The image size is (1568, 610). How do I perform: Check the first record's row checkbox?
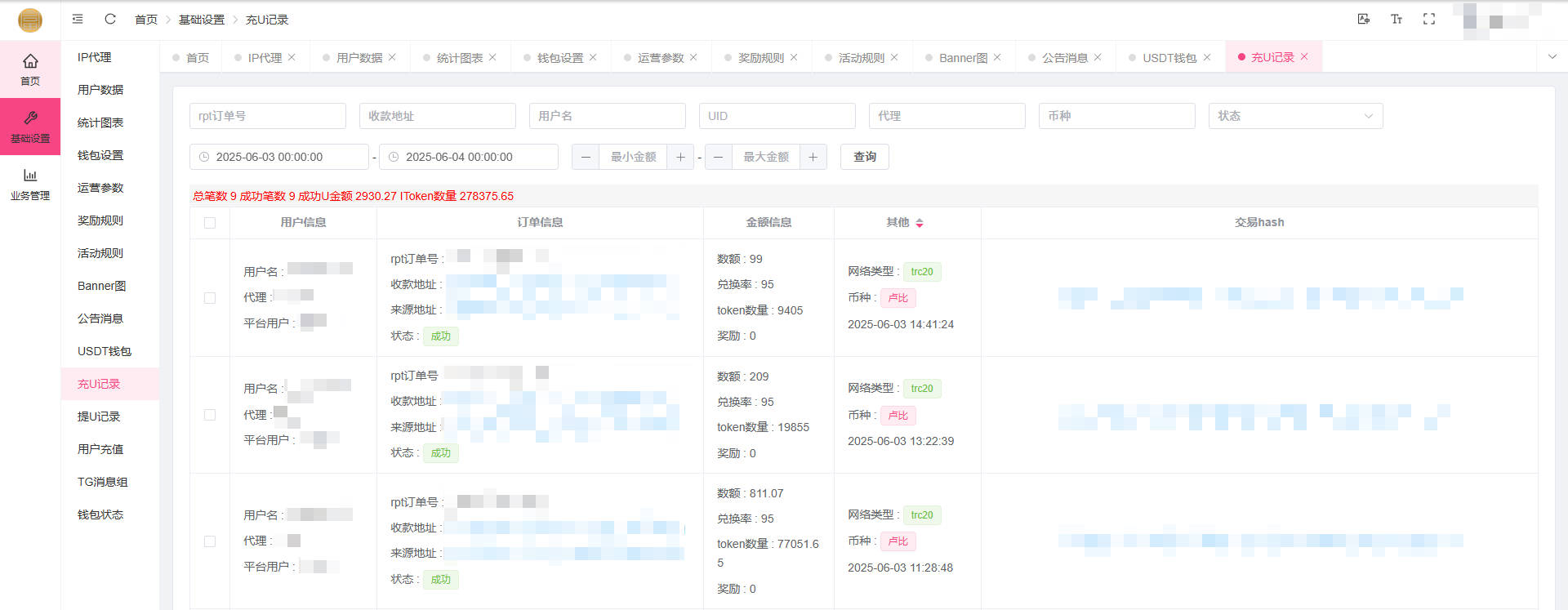pos(210,298)
